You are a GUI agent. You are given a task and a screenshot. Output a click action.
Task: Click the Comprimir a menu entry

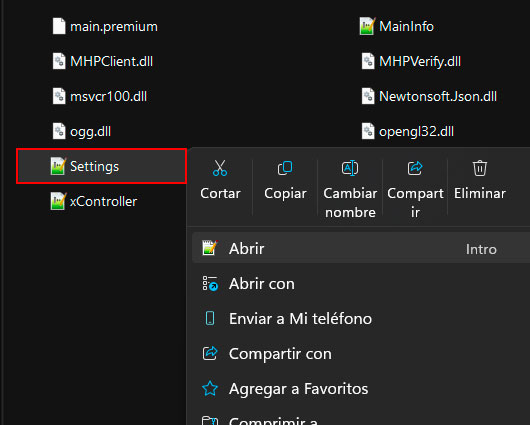point(361,419)
